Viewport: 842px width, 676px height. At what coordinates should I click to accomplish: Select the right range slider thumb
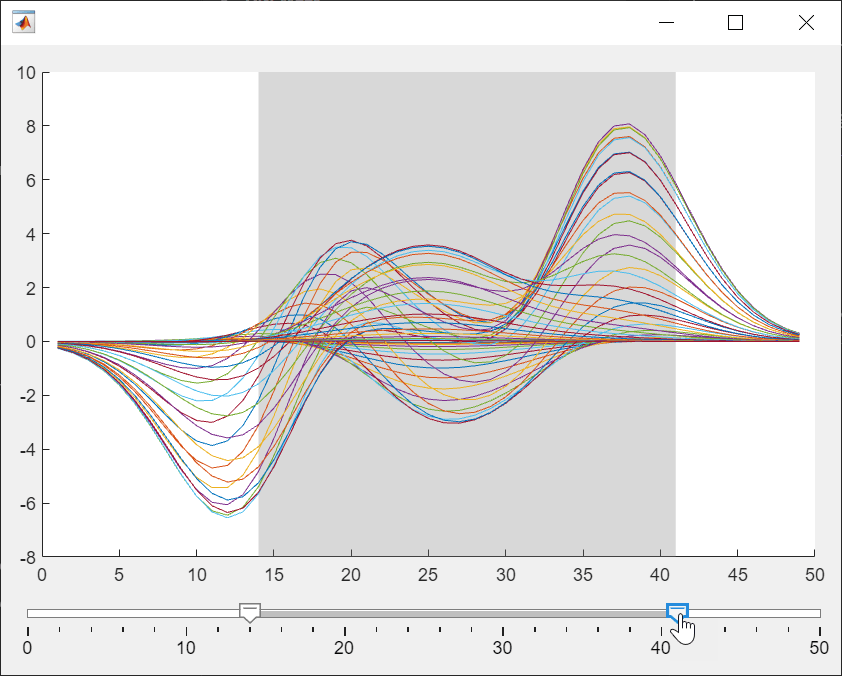click(x=677, y=613)
